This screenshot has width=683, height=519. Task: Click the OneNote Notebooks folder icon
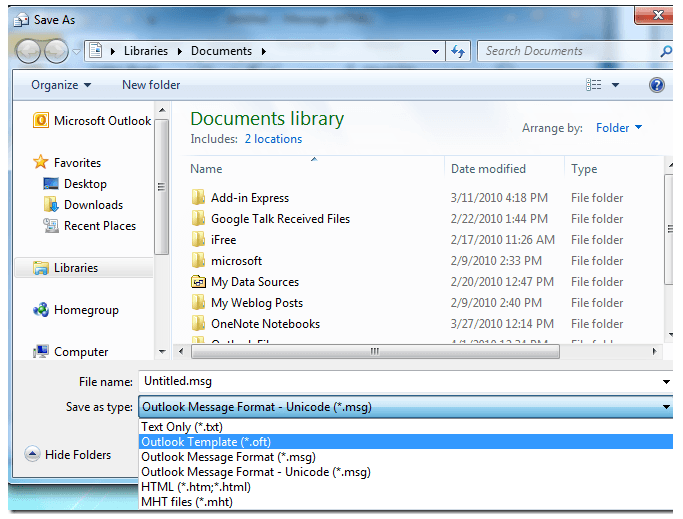pyautogui.click(x=198, y=323)
